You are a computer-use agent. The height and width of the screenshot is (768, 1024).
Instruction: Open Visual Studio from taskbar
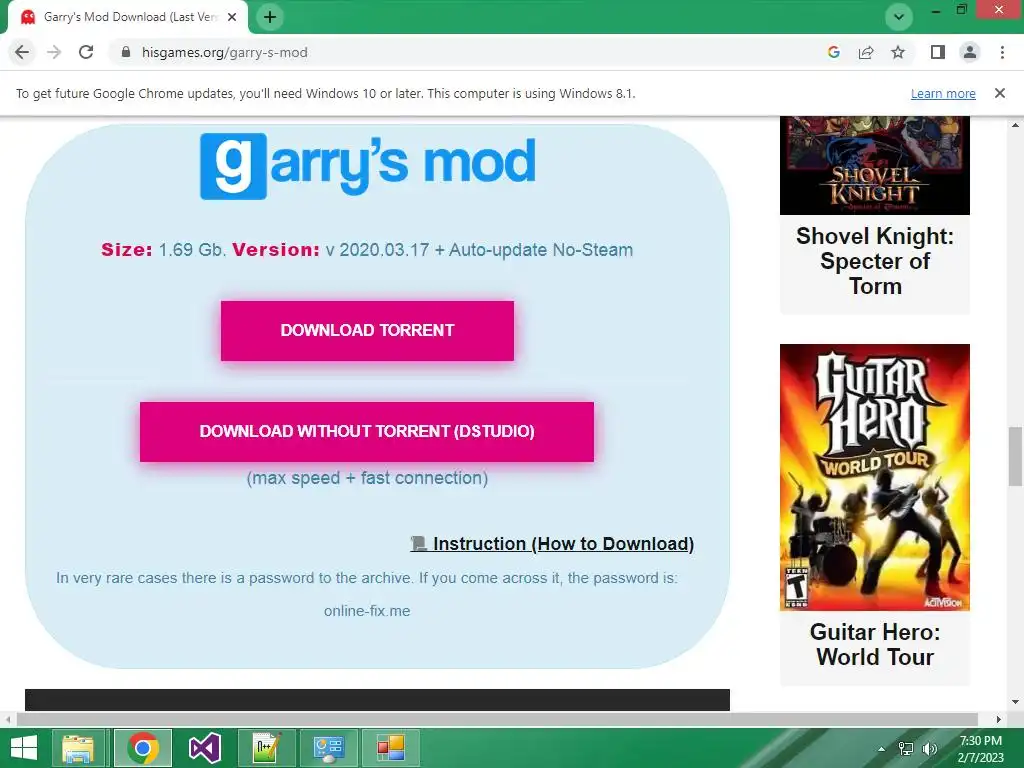(204, 748)
